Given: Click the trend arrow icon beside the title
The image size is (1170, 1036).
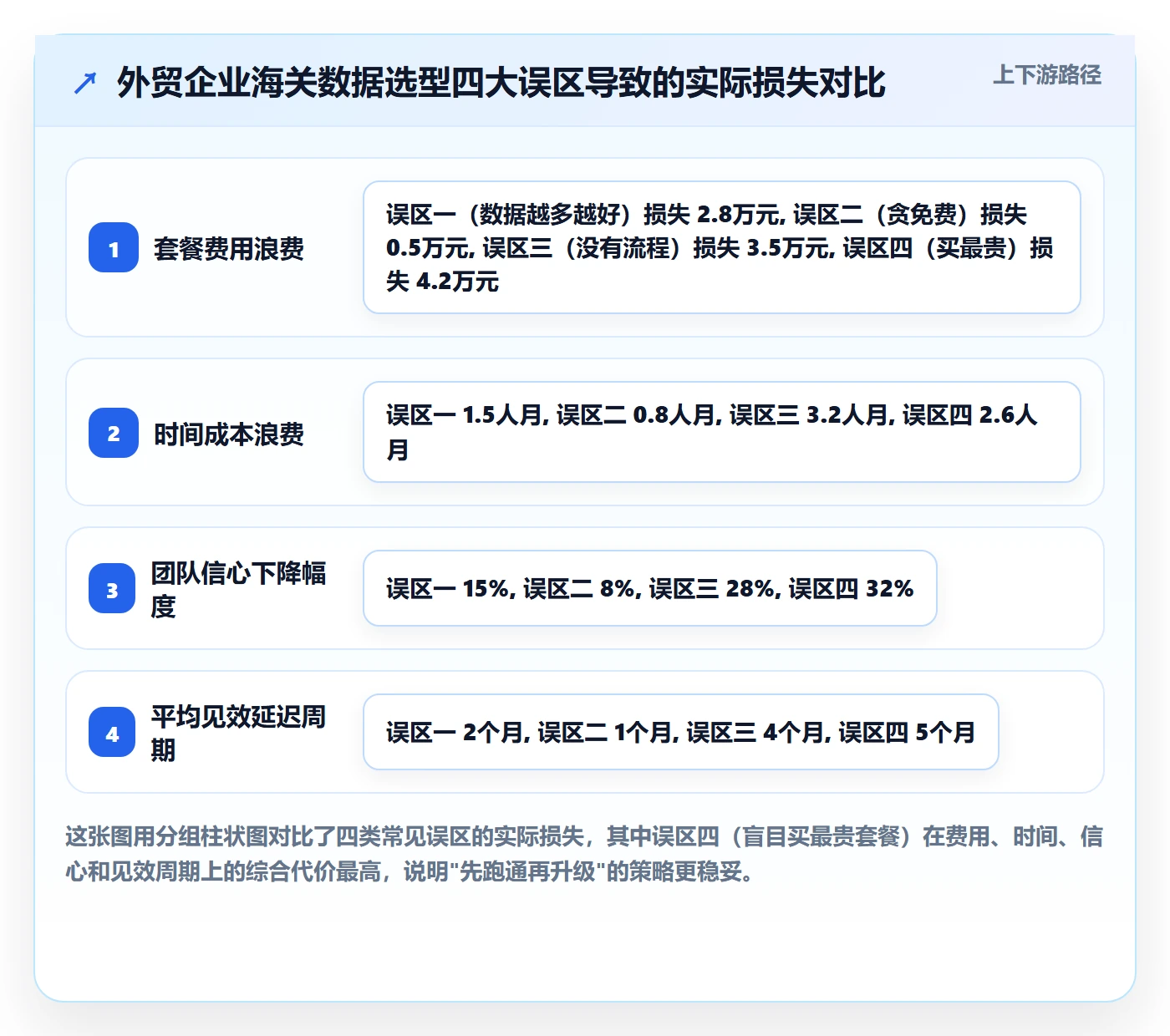Looking at the screenshot, I should tap(85, 83).
